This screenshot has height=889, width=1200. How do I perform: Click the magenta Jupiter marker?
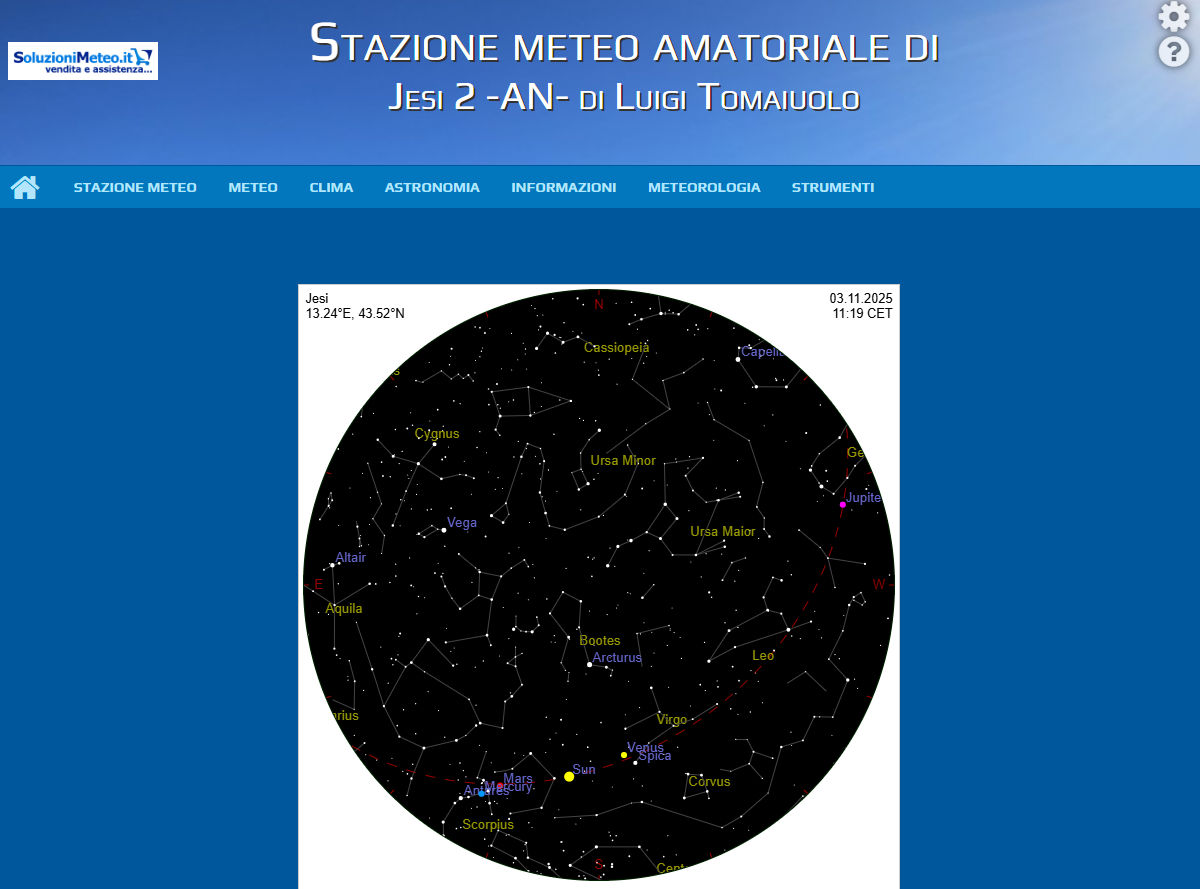point(842,505)
